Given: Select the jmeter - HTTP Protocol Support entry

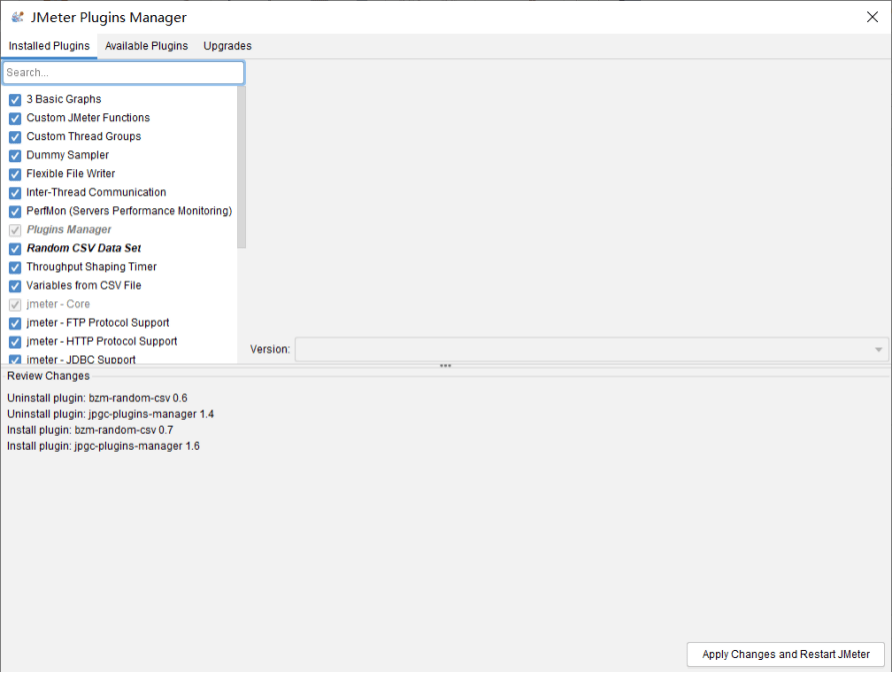Looking at the screenshot, I should tap(102, 342).
